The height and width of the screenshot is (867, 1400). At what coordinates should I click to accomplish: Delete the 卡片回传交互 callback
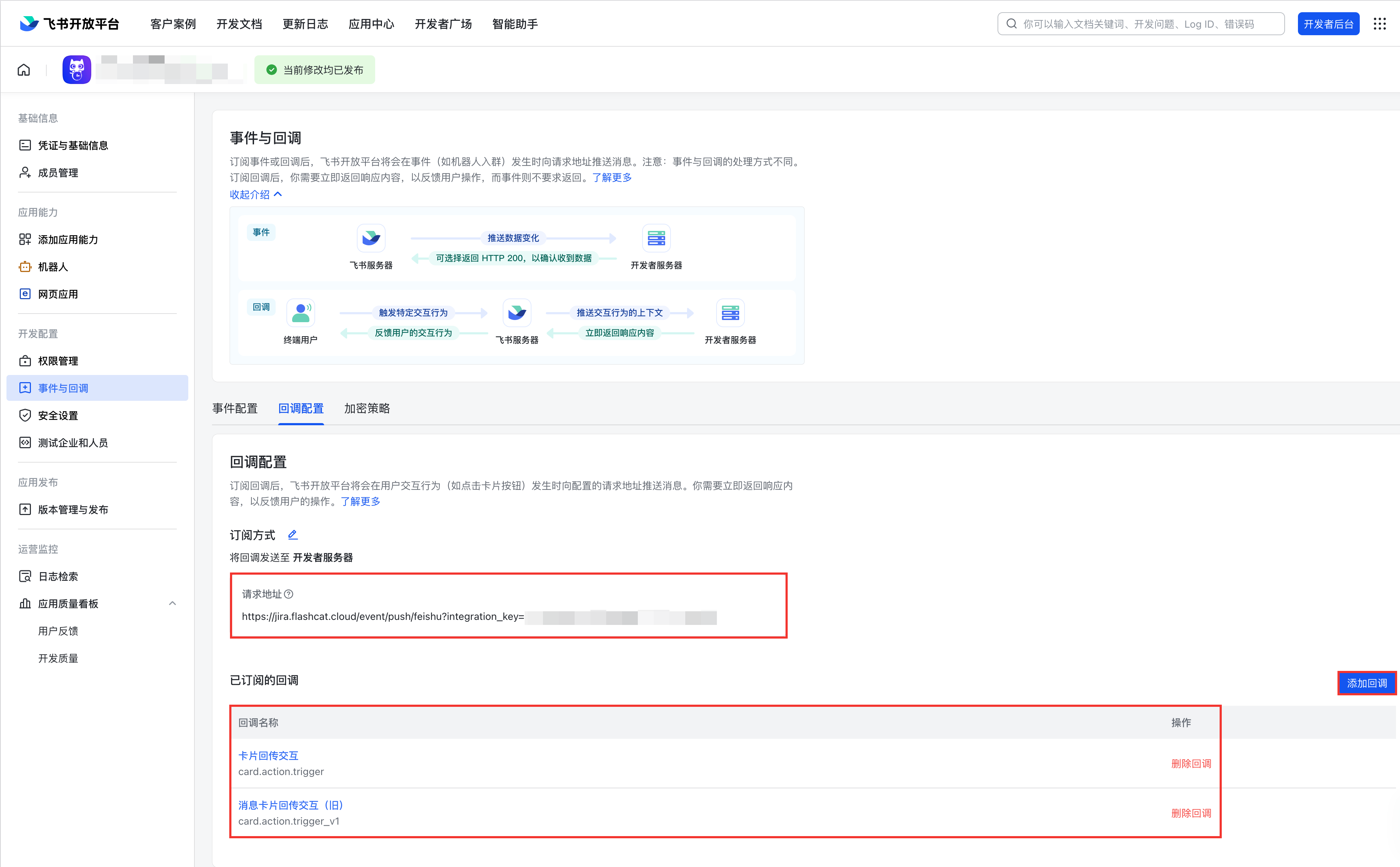tap(1191, 763)
